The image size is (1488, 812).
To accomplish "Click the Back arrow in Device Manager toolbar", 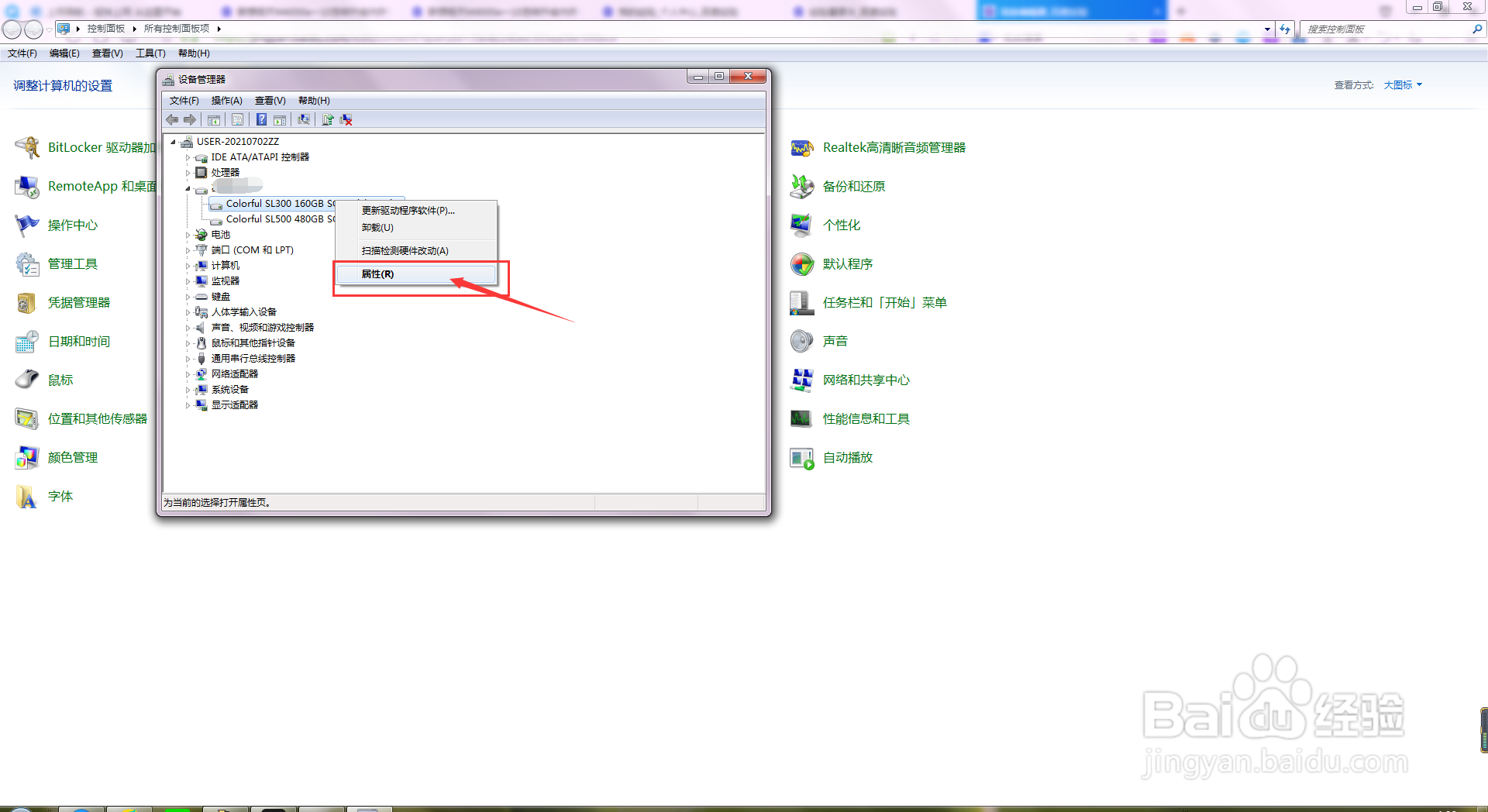I will 172,119.
